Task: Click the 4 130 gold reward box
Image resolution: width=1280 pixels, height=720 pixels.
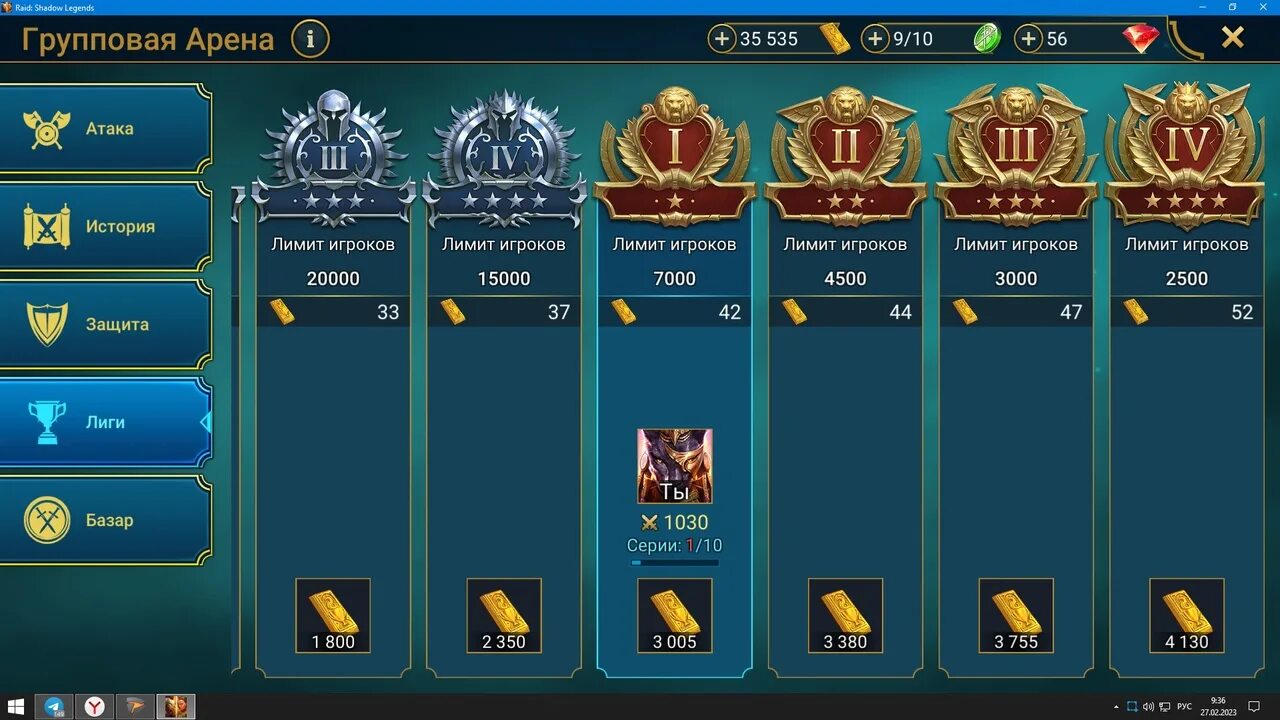Action: point(1187,616)
